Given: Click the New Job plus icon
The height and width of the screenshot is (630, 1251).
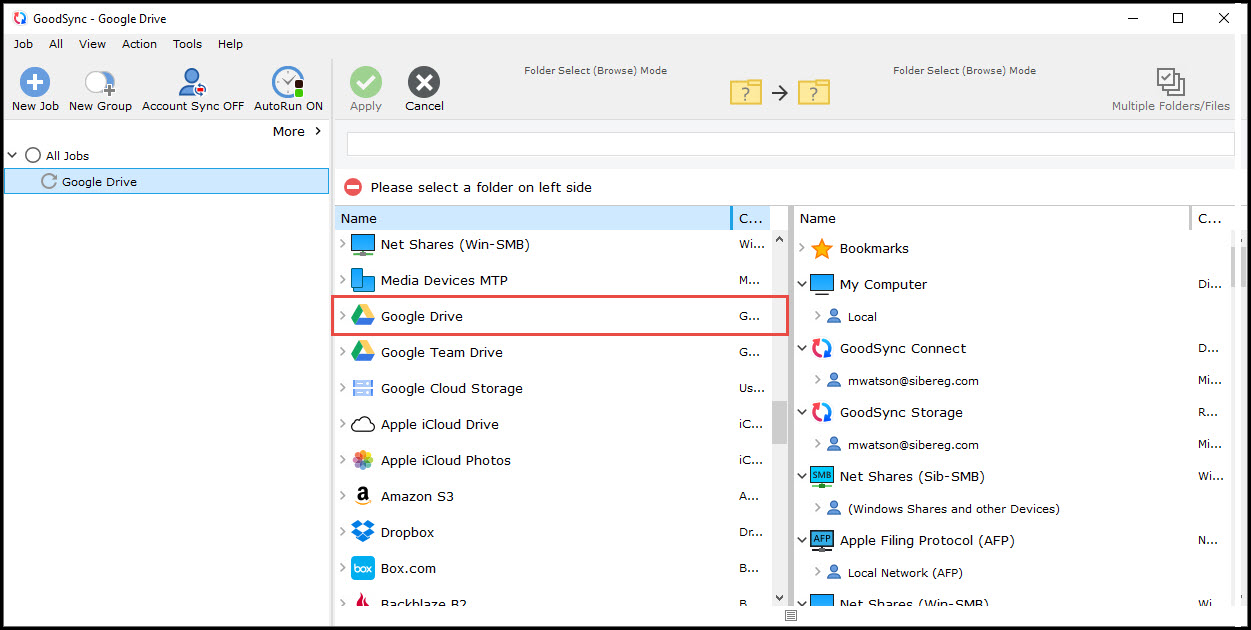Looking at the screenshot, I should 35,83.
